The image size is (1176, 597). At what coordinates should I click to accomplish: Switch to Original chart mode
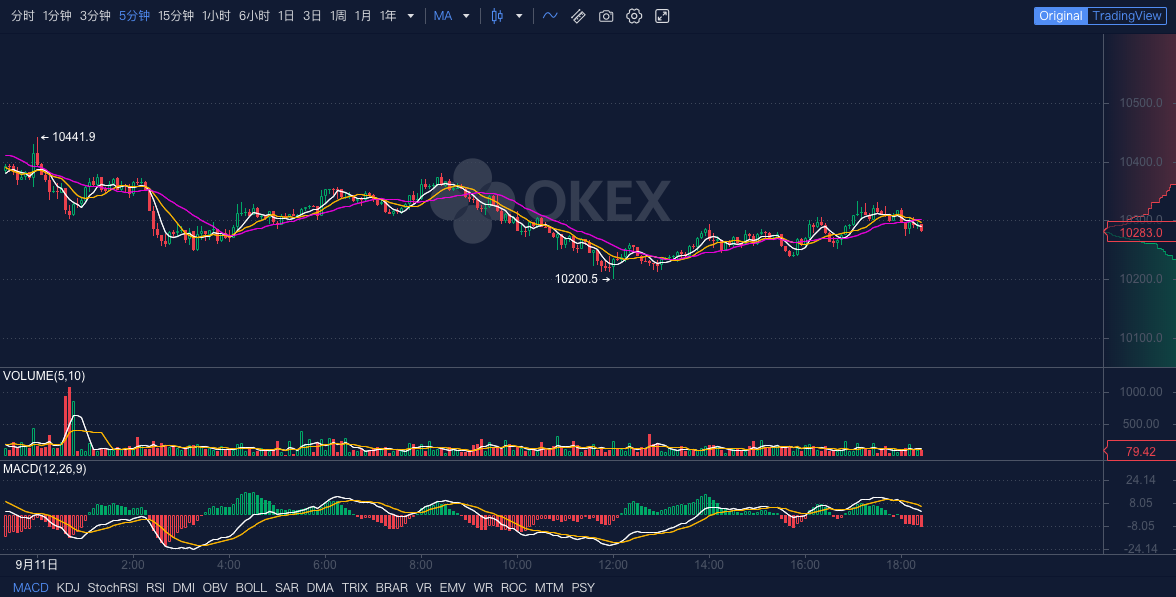point(1060,16)
